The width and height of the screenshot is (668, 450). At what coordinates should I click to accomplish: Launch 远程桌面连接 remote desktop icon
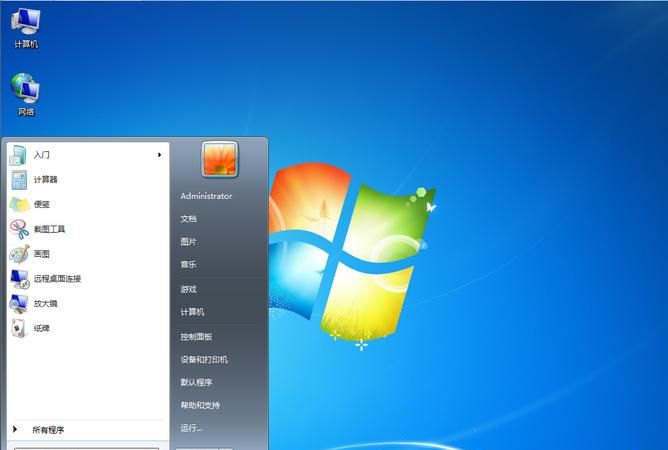[20, 279]
